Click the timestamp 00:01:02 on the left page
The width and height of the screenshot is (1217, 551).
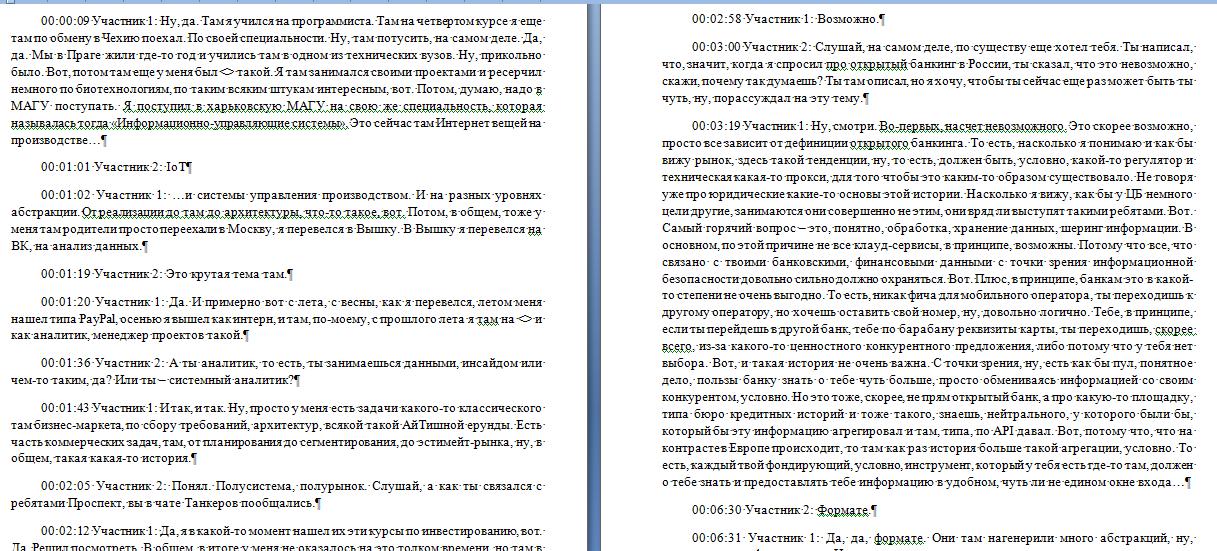(x=66, y=193)
